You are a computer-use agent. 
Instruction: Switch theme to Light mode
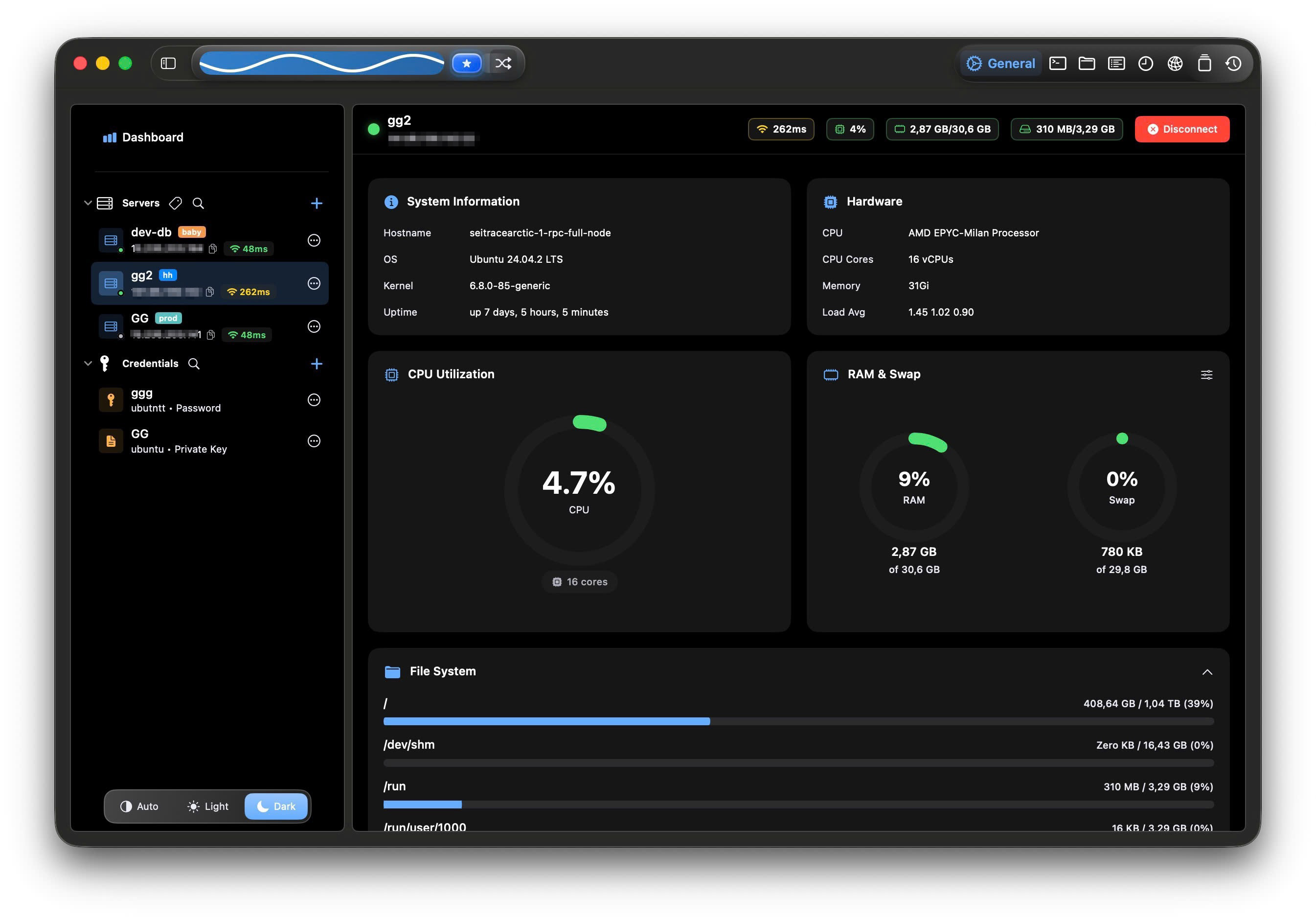pyautogui.click(x=207, y=806)
